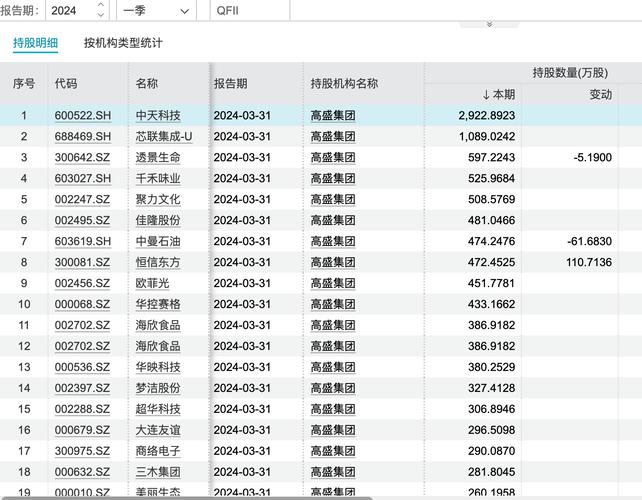This screenshot has height=500, width=642.
Task: Switch to the 按机构类型统计 tab
Action: (123, 44)
